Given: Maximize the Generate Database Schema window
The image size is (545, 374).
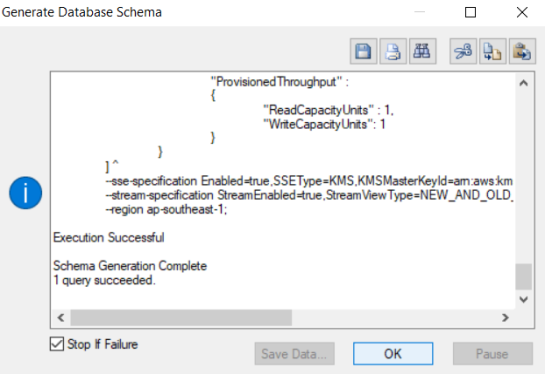Looking at the screenshot, I should click(x=470, y=13).
